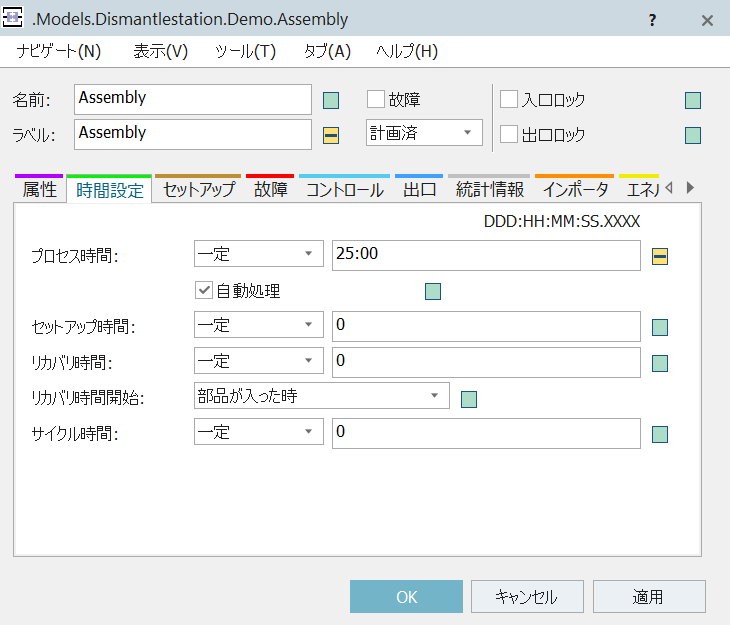
Task: Open the ヘルプ(H) menu
Action: [407, 51]
